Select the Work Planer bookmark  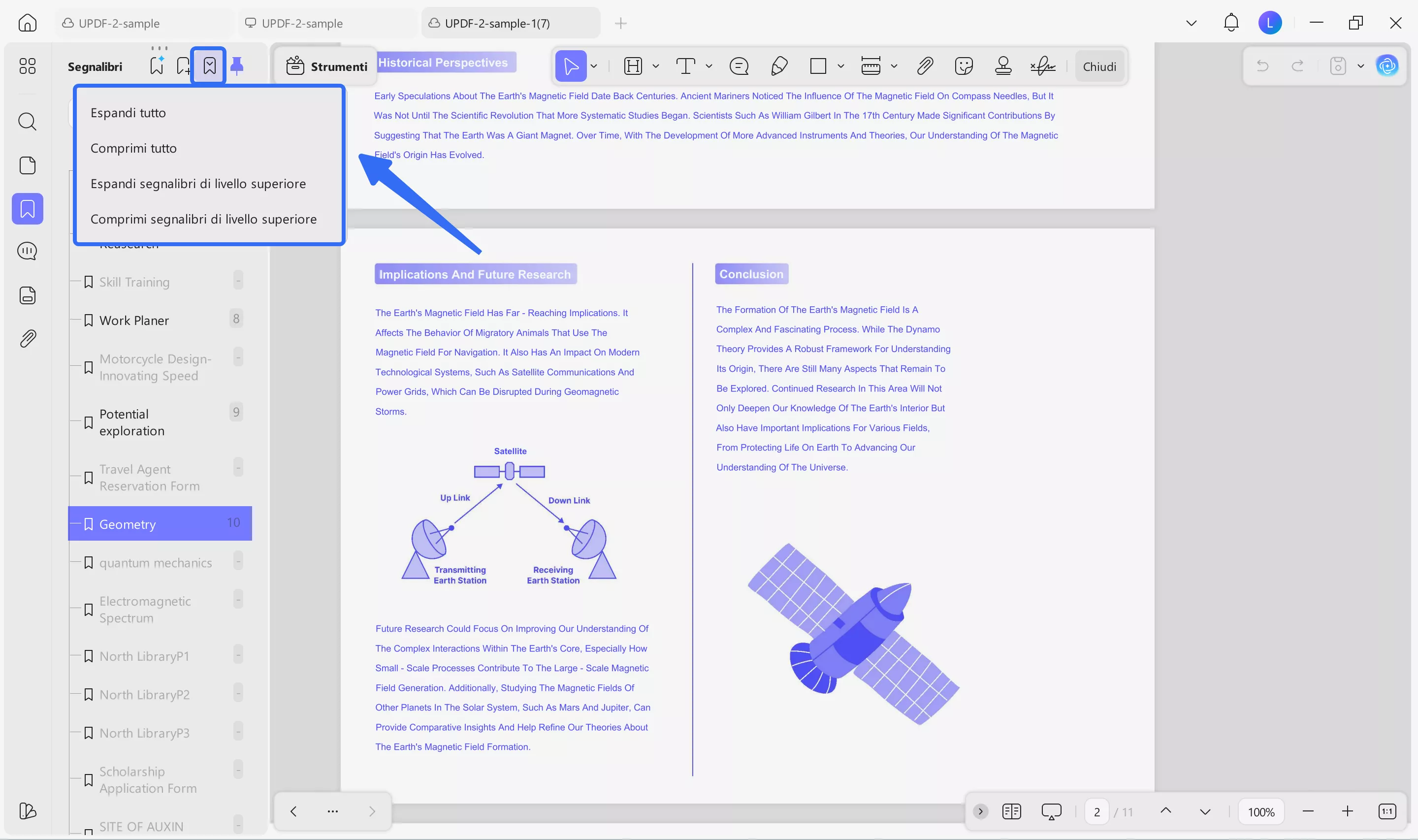[134, 320]
